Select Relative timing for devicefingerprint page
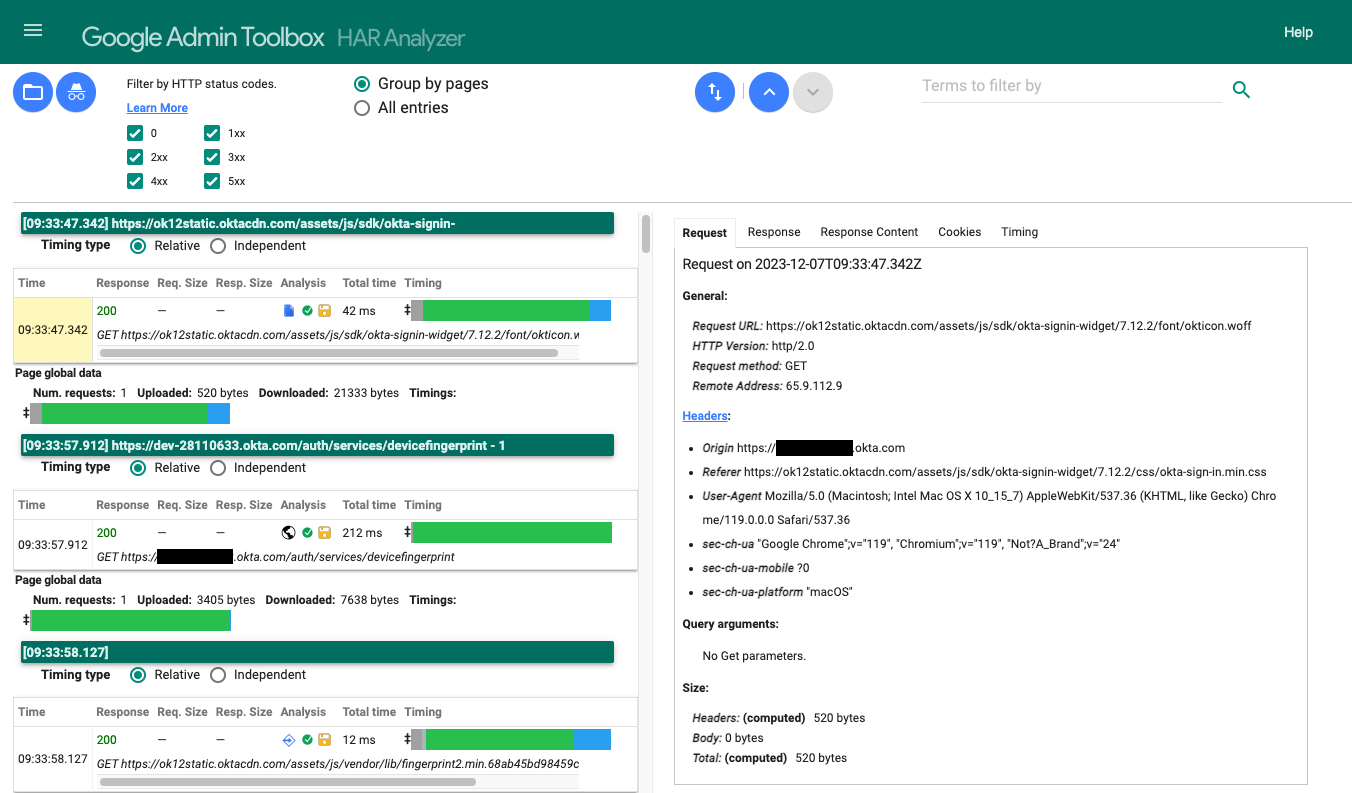The image size is (1352, 793). point(138,467)
